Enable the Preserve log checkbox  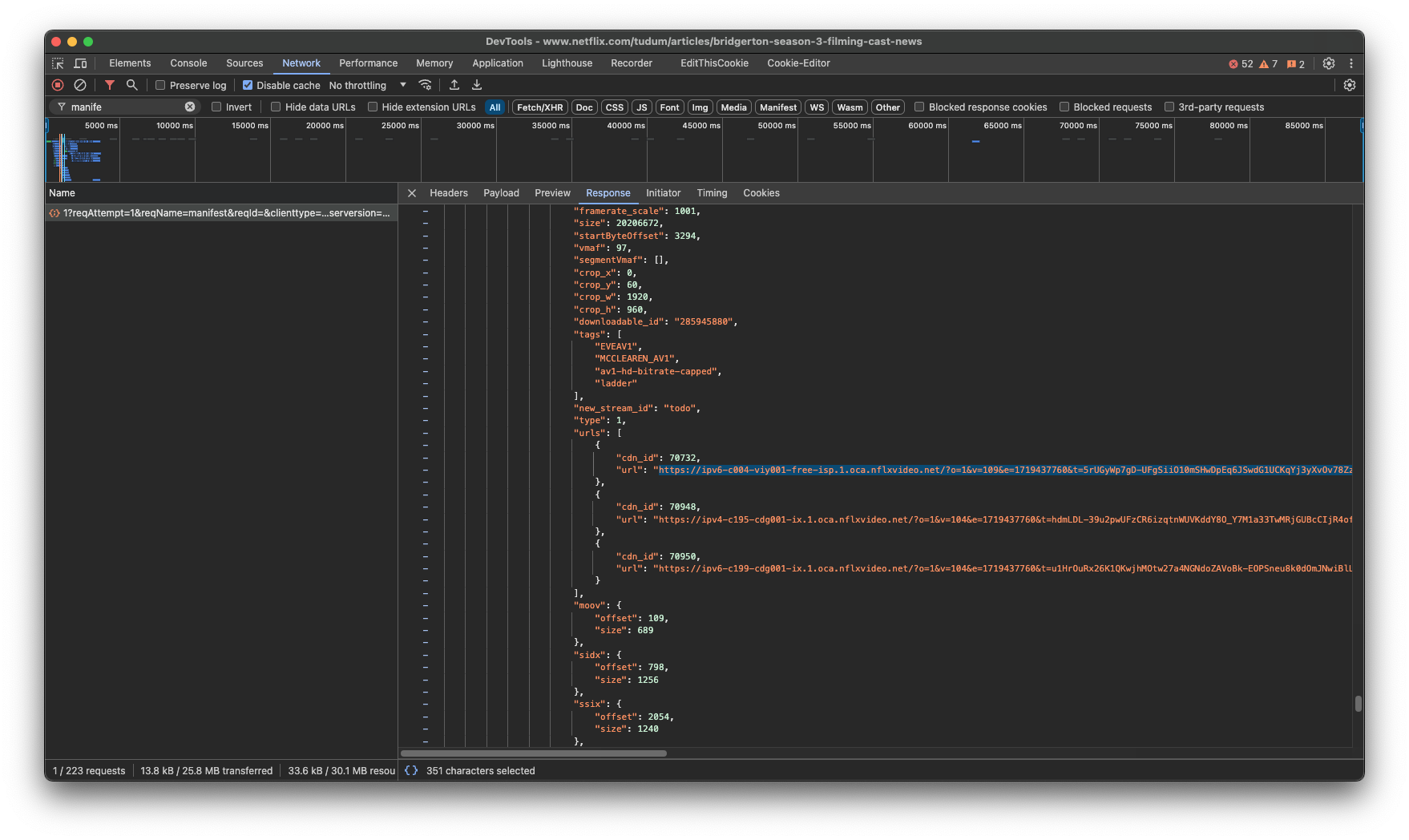click(x=160, y=85)
